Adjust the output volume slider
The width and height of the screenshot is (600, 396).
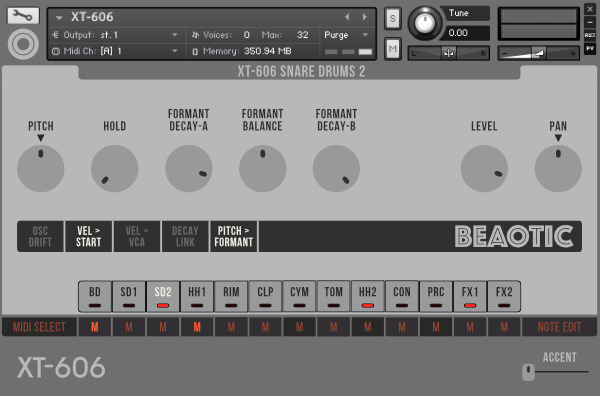[x=538, y=53]
